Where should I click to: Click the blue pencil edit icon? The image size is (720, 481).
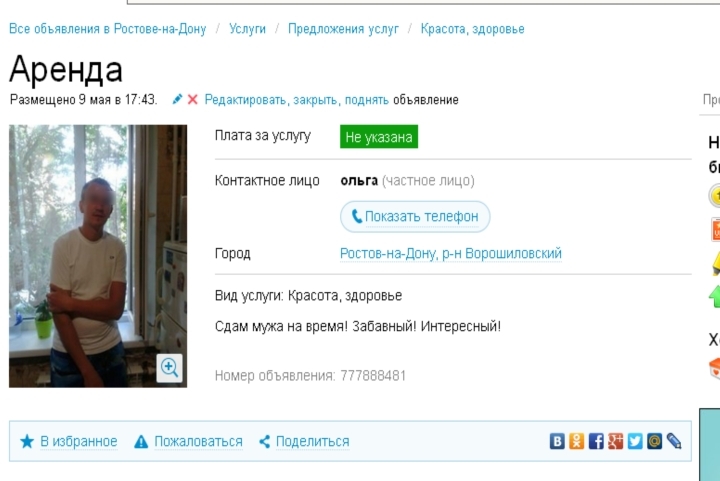[178, 100]
